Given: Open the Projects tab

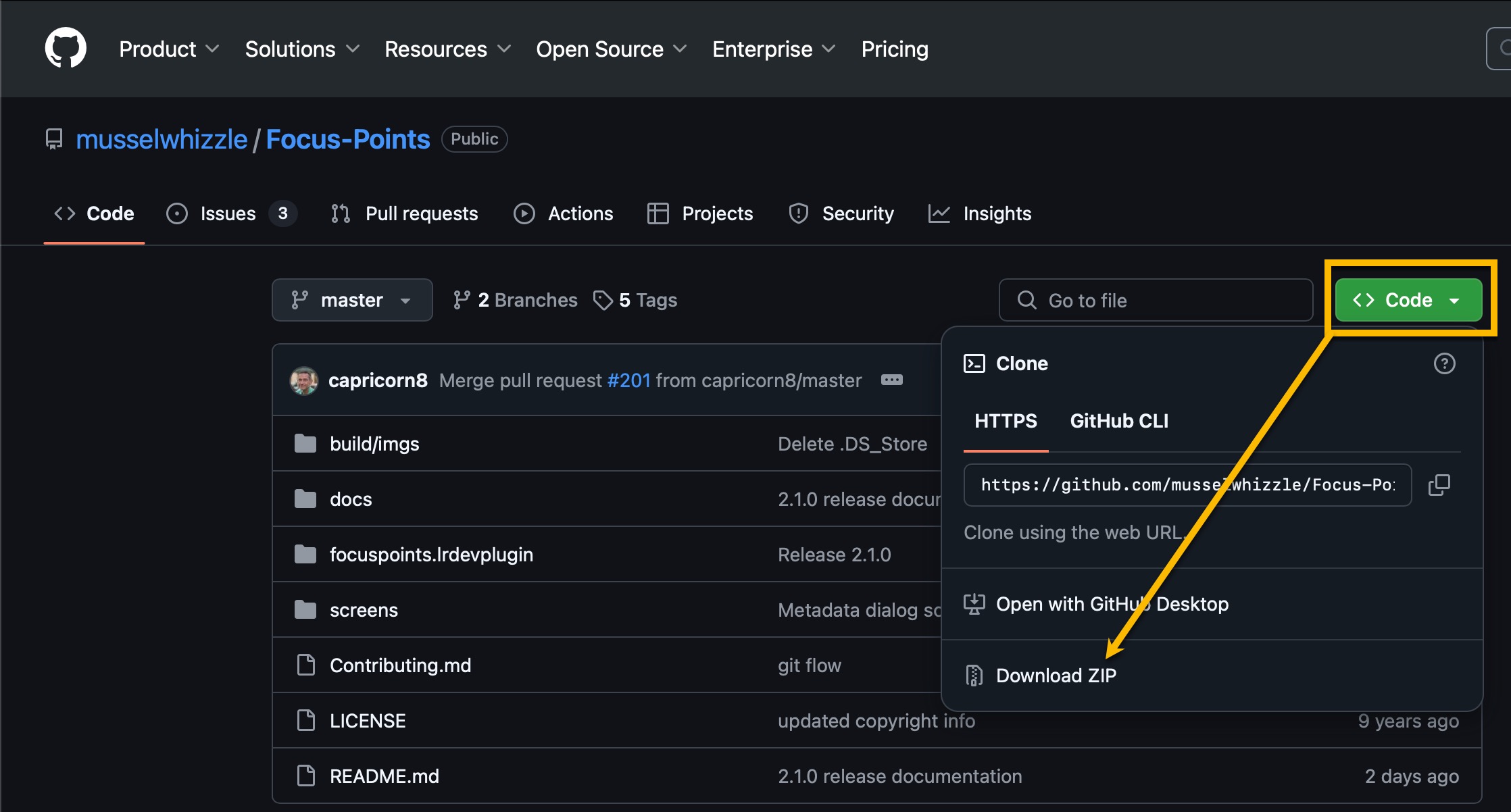Looking at the screenshot, I should 700,213.
